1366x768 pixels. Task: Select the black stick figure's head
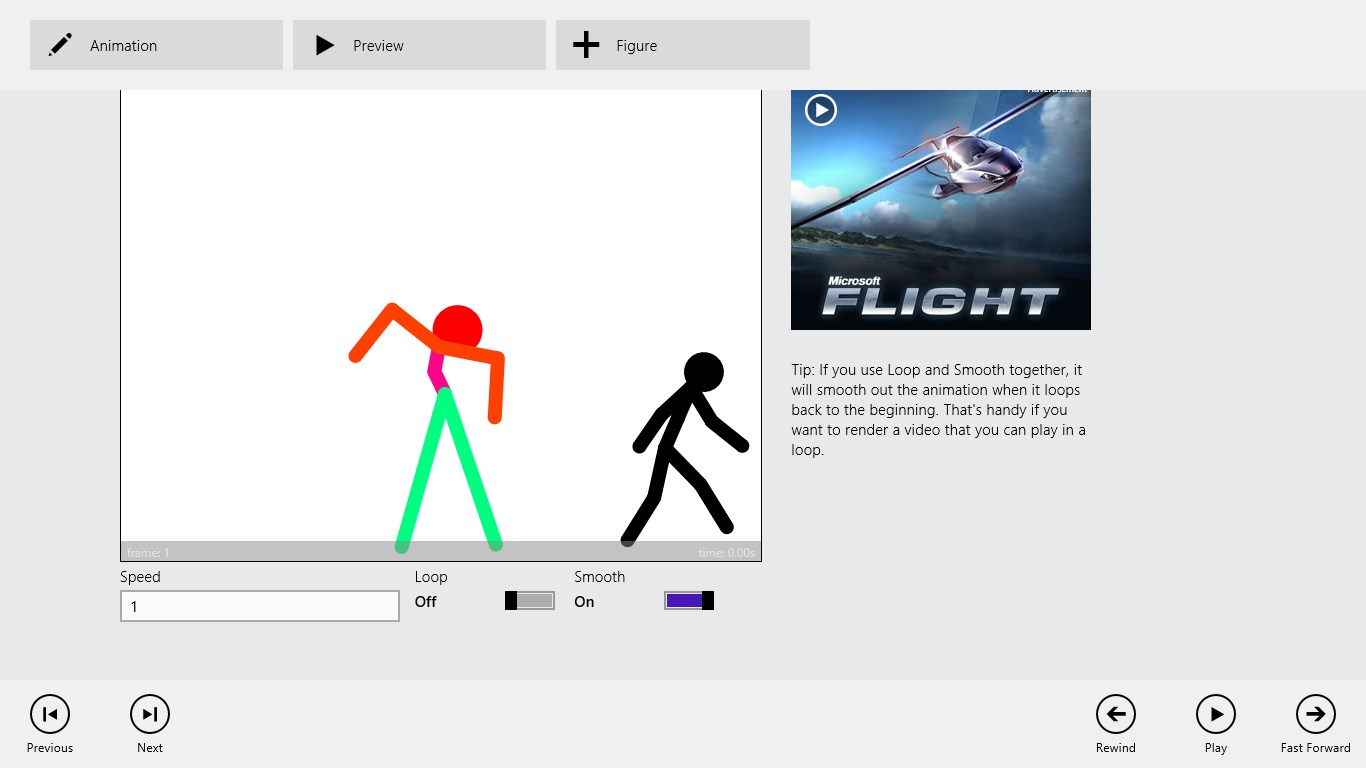click(704, 371)
